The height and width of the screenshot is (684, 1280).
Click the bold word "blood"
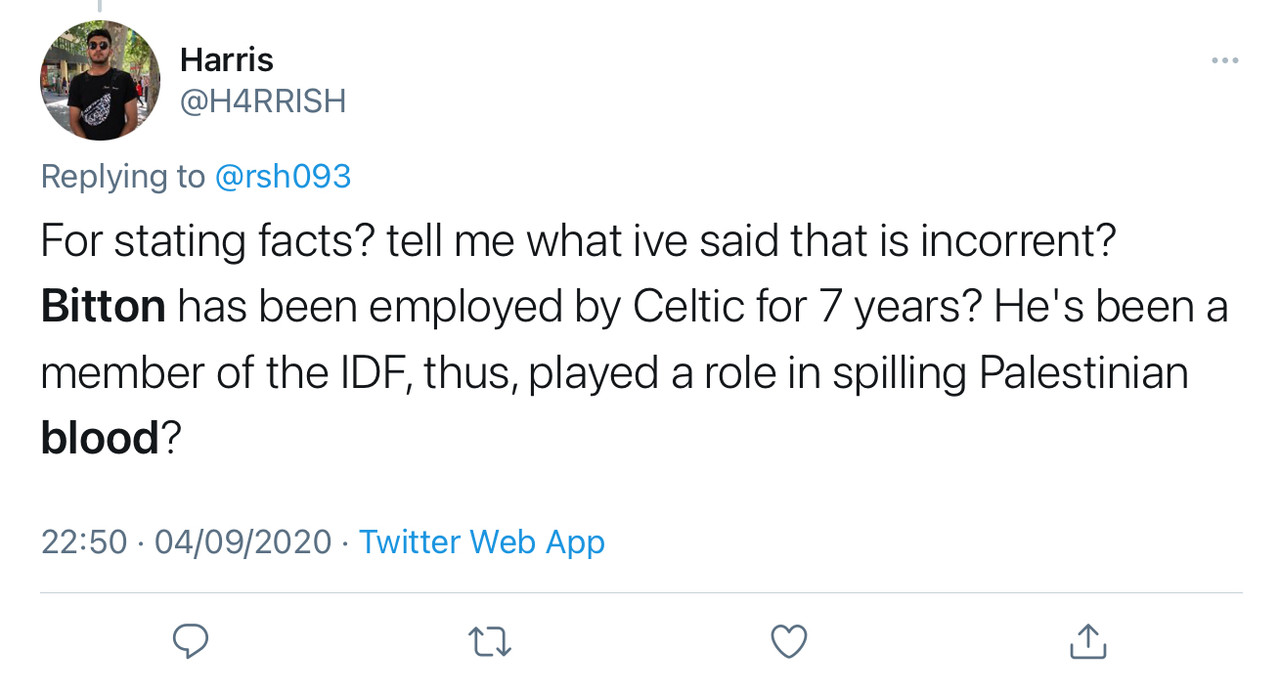pyautogui.click(x=100, y=438)
